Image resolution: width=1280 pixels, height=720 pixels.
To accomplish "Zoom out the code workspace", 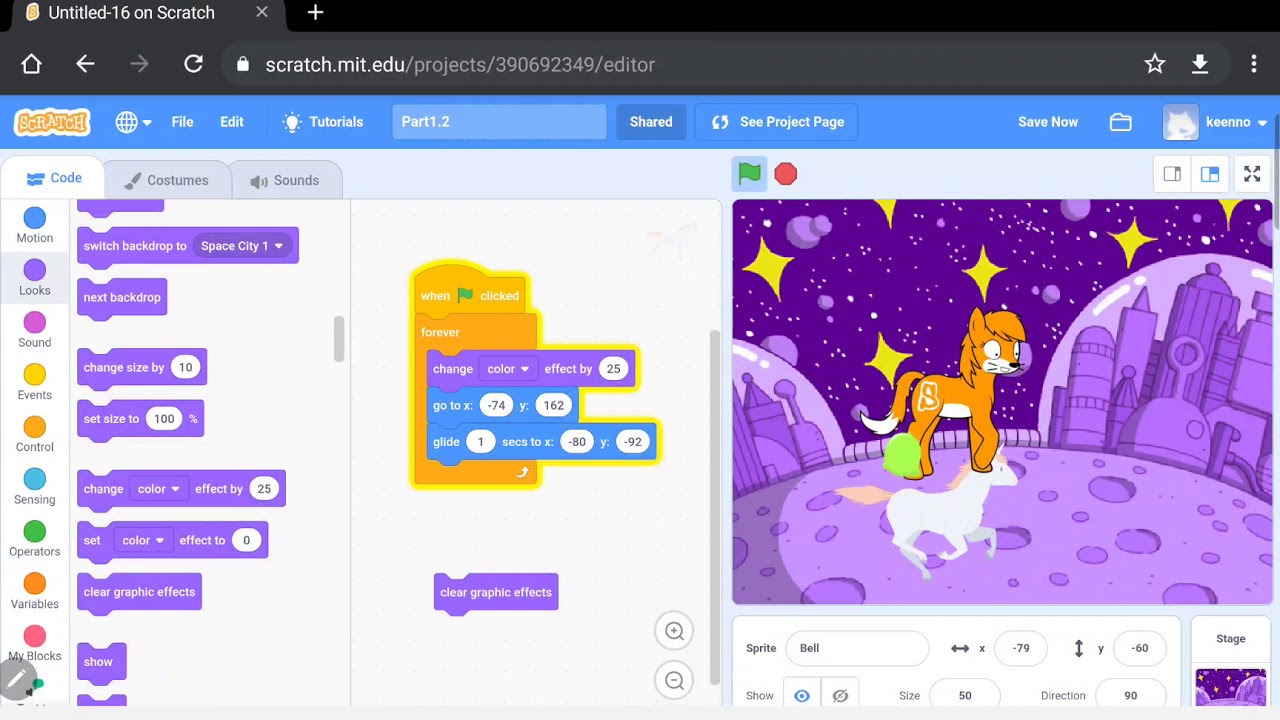I will [674, 680].
